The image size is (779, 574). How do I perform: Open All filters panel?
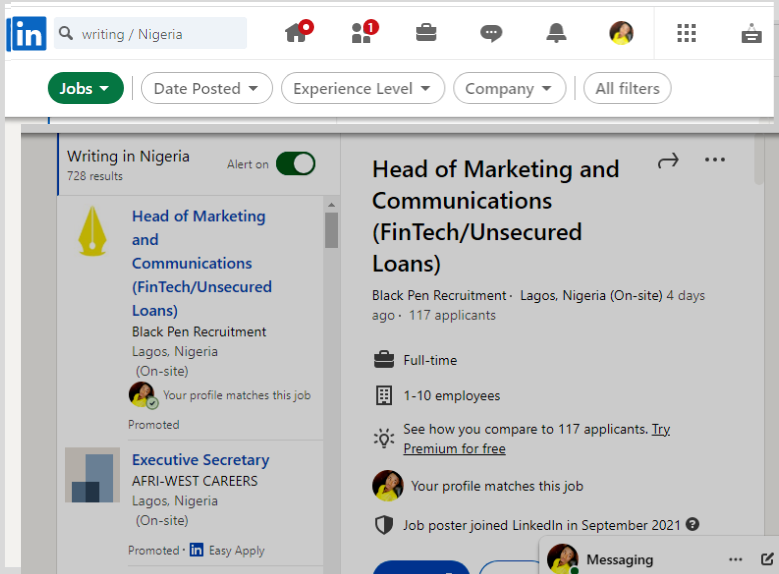coord(627,88)
